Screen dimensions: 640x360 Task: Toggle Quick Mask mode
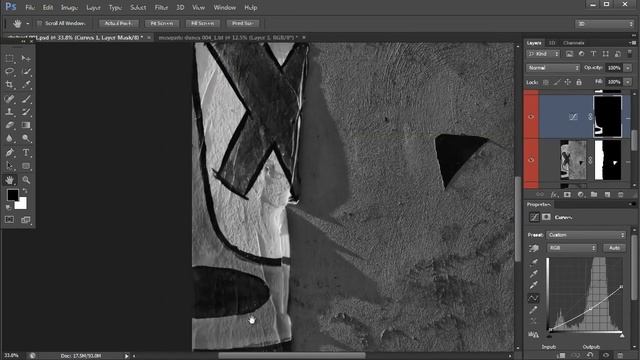tap(9, 220)
